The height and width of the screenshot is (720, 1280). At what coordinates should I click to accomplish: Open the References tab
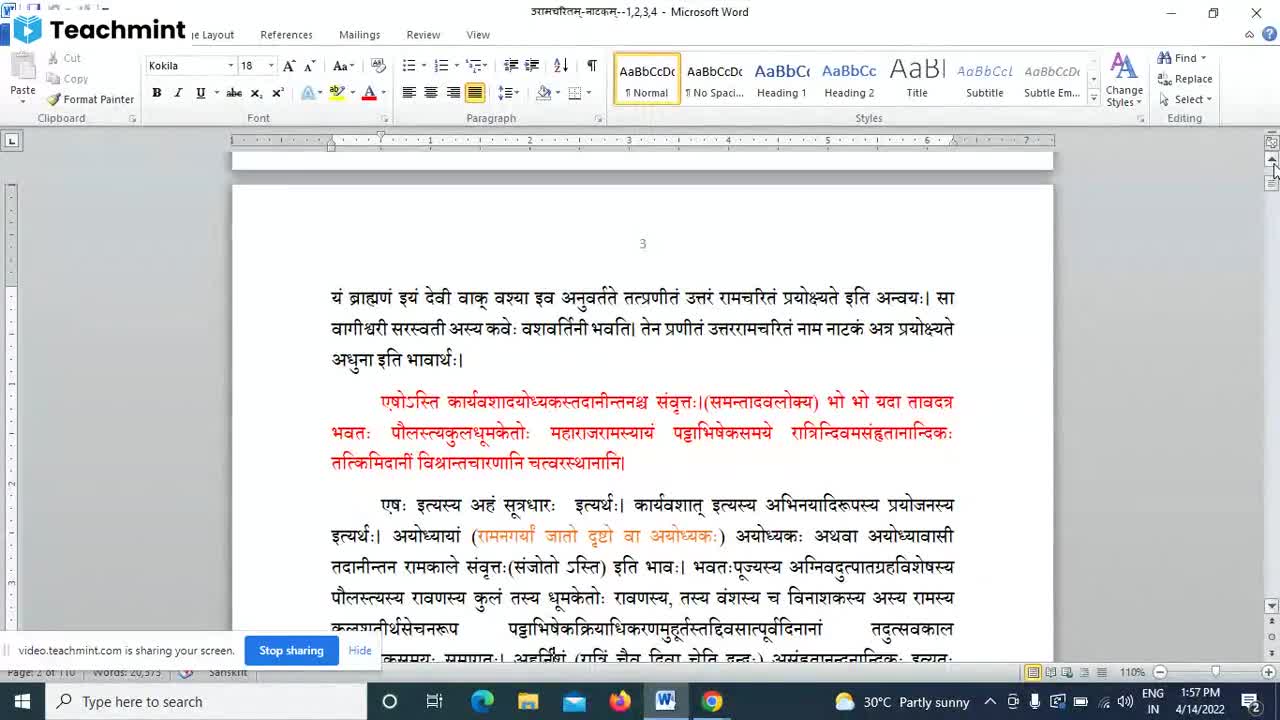tap(286, 35)
